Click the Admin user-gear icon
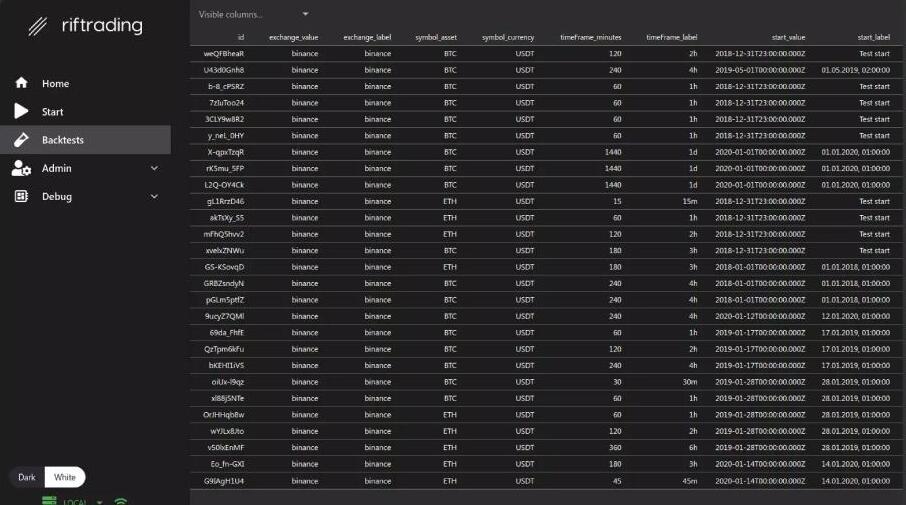Screen dimensions: 906x505 [x=21, y=168]
